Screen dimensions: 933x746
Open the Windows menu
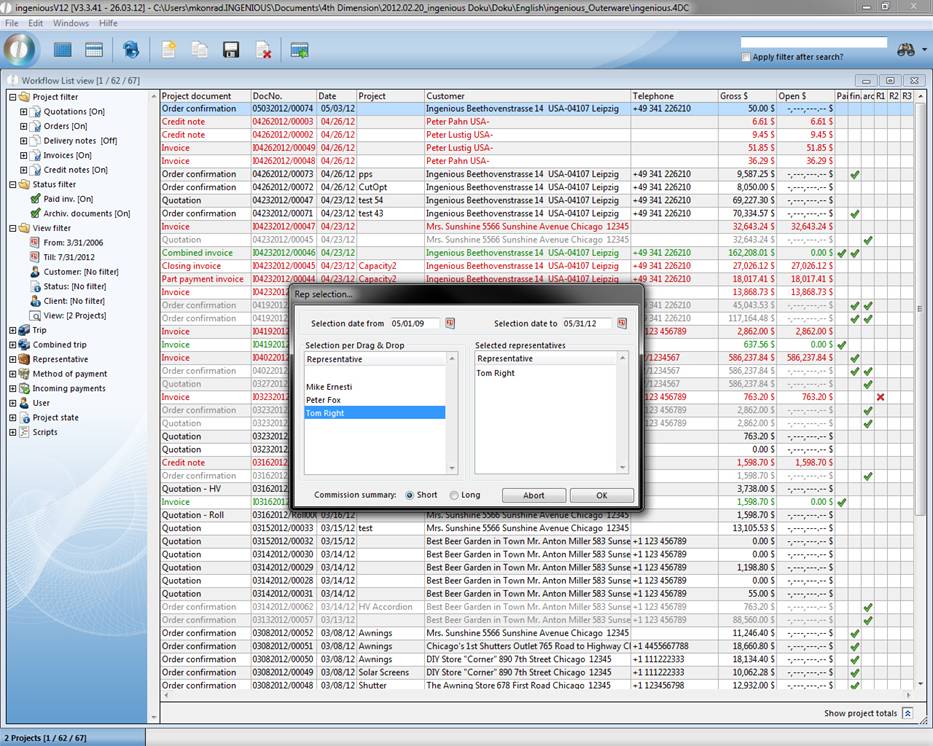(x=70, y=22)
